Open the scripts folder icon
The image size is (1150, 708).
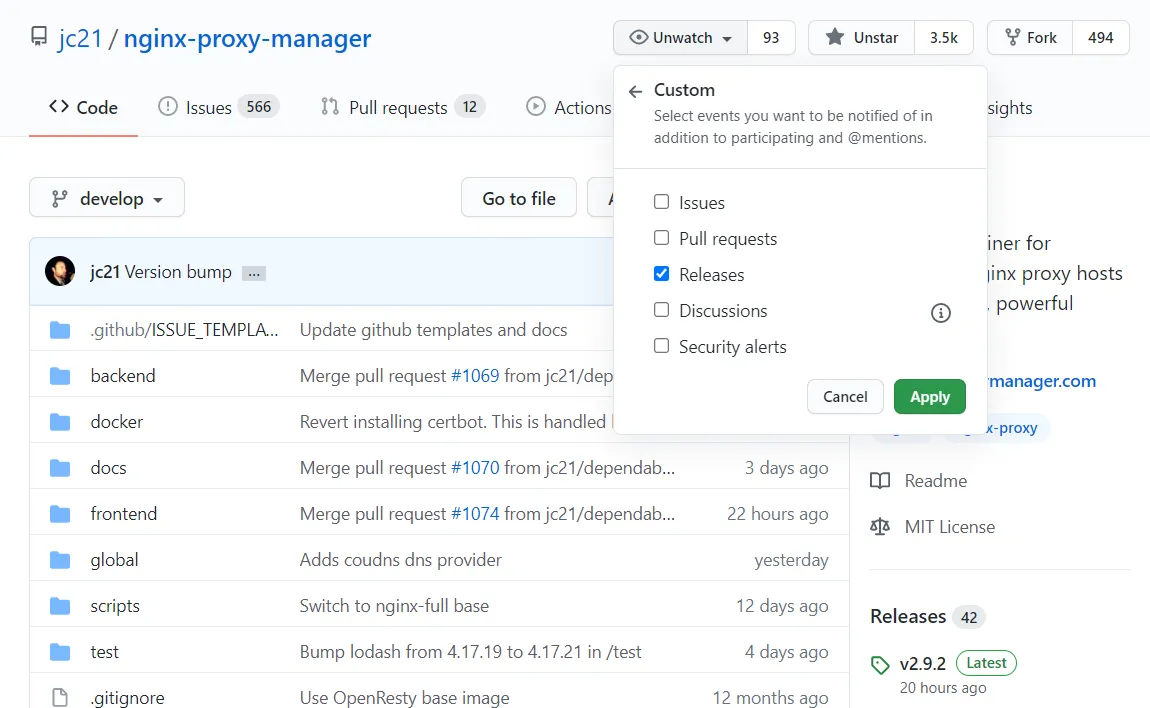(x=60, y=606)
